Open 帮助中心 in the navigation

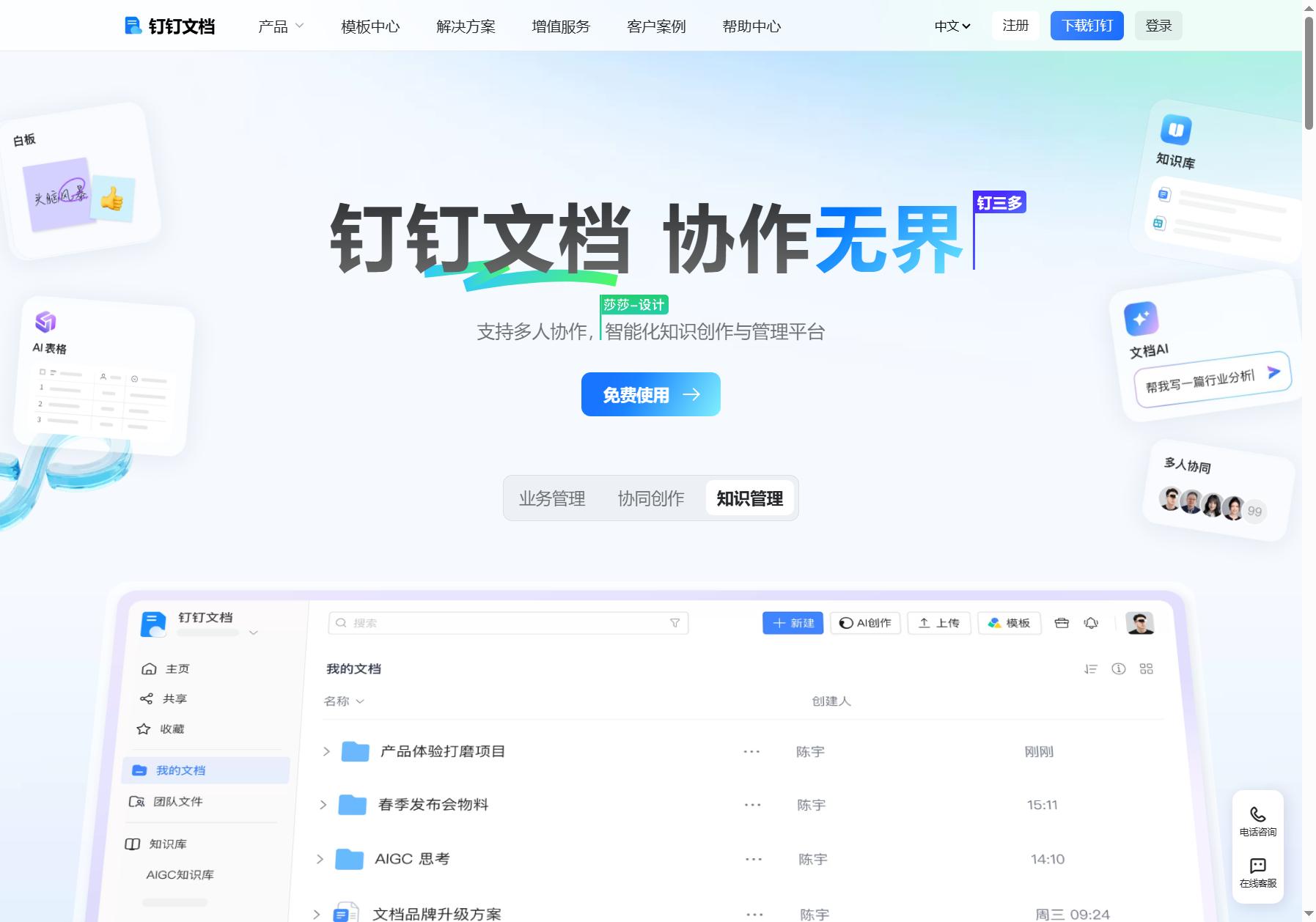pyautogui.click(x=751, y=26)
